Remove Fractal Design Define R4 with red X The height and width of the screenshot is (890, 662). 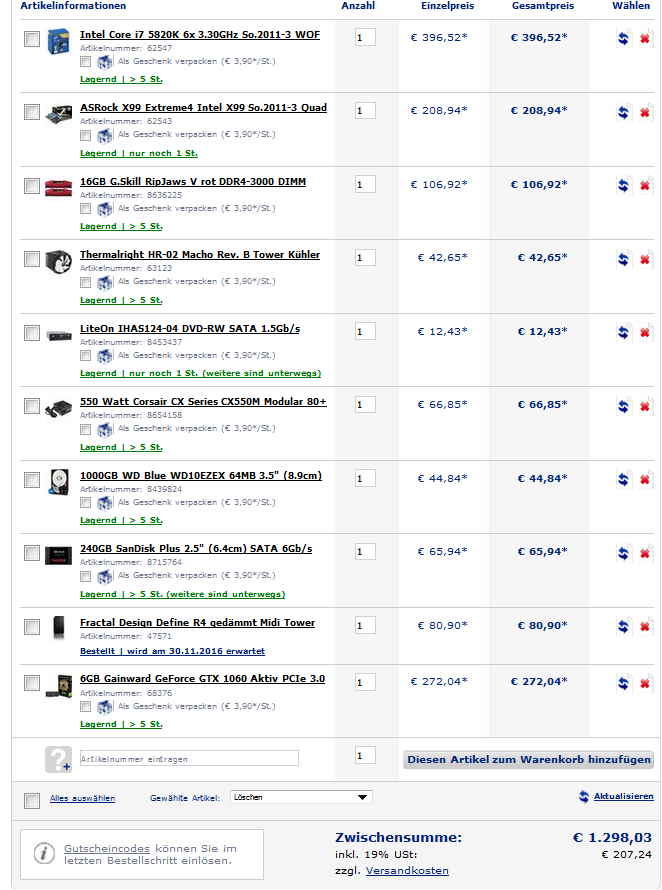pyautogui.click(x=645, y=627)
